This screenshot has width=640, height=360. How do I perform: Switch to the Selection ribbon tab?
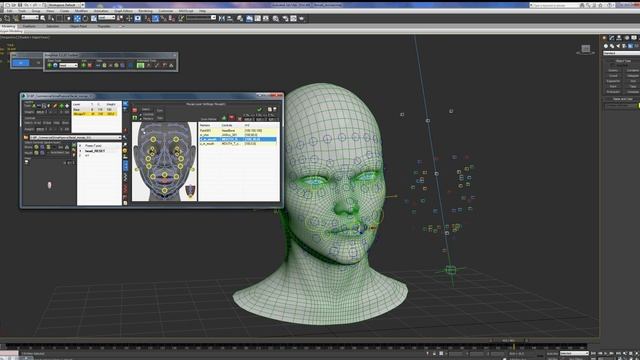[x=53, y=26]
